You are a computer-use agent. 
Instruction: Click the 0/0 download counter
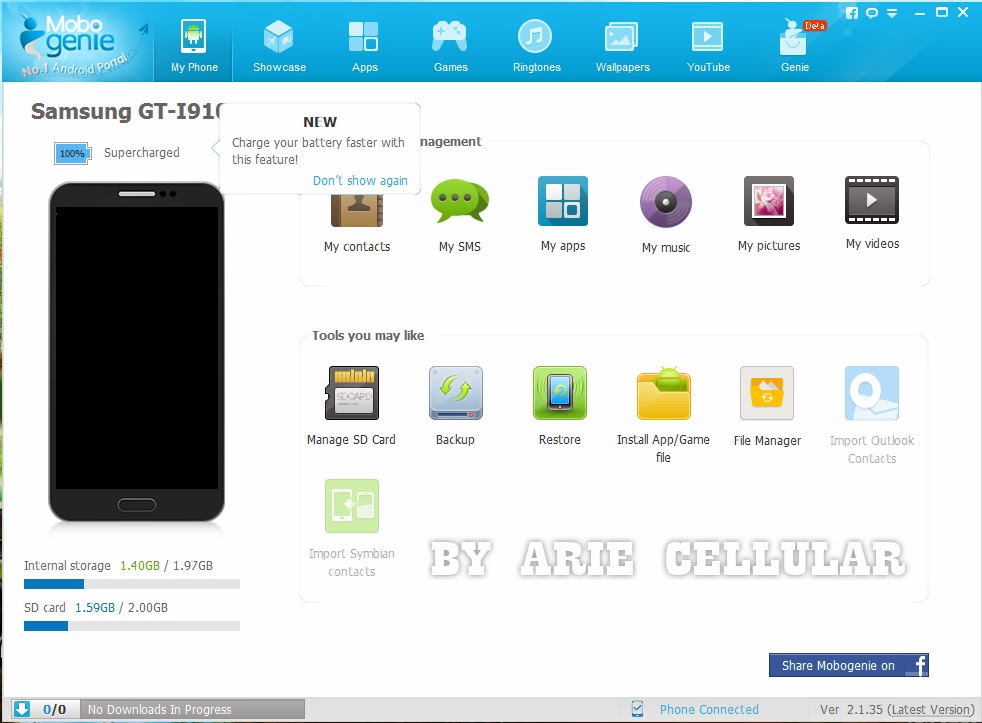coord(54,709)
